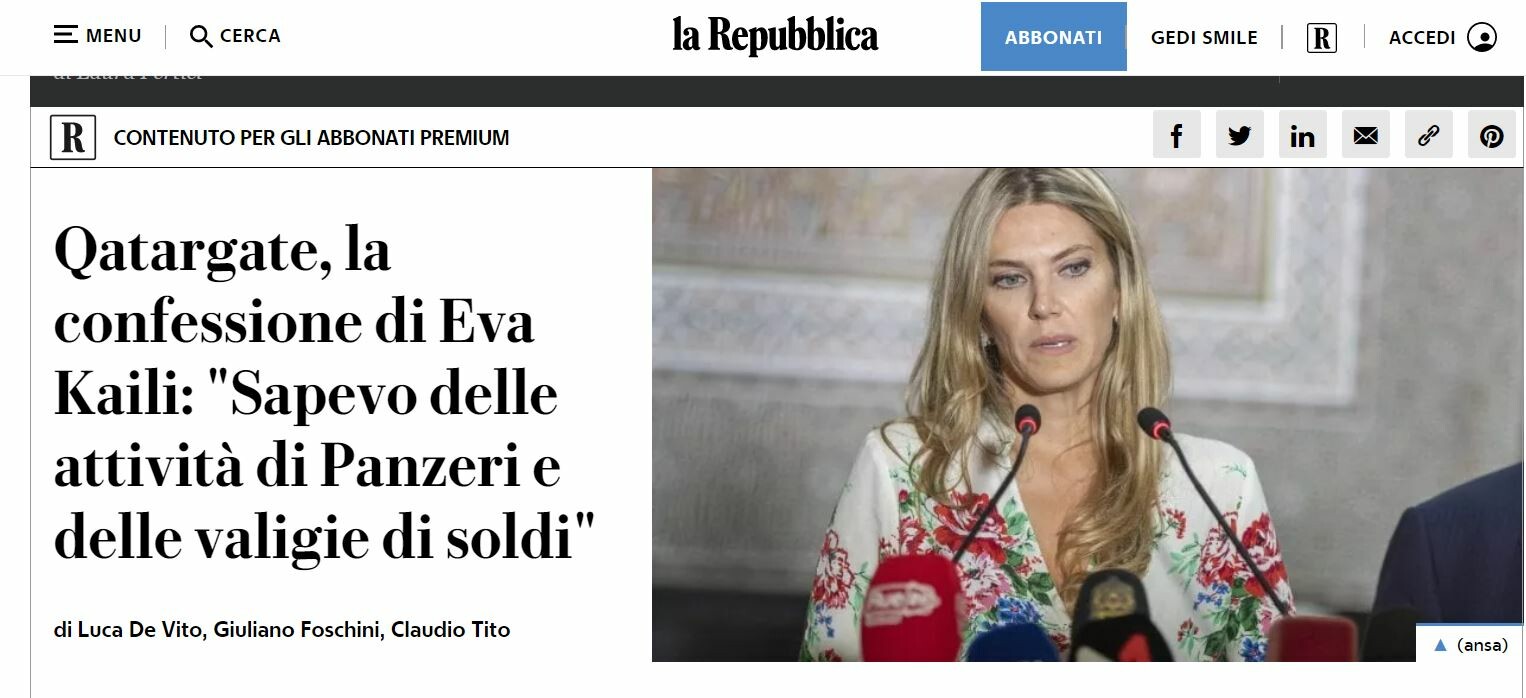Expand the ansa photo credit triangle
Screen dimensions: 1526x698
1441,645
